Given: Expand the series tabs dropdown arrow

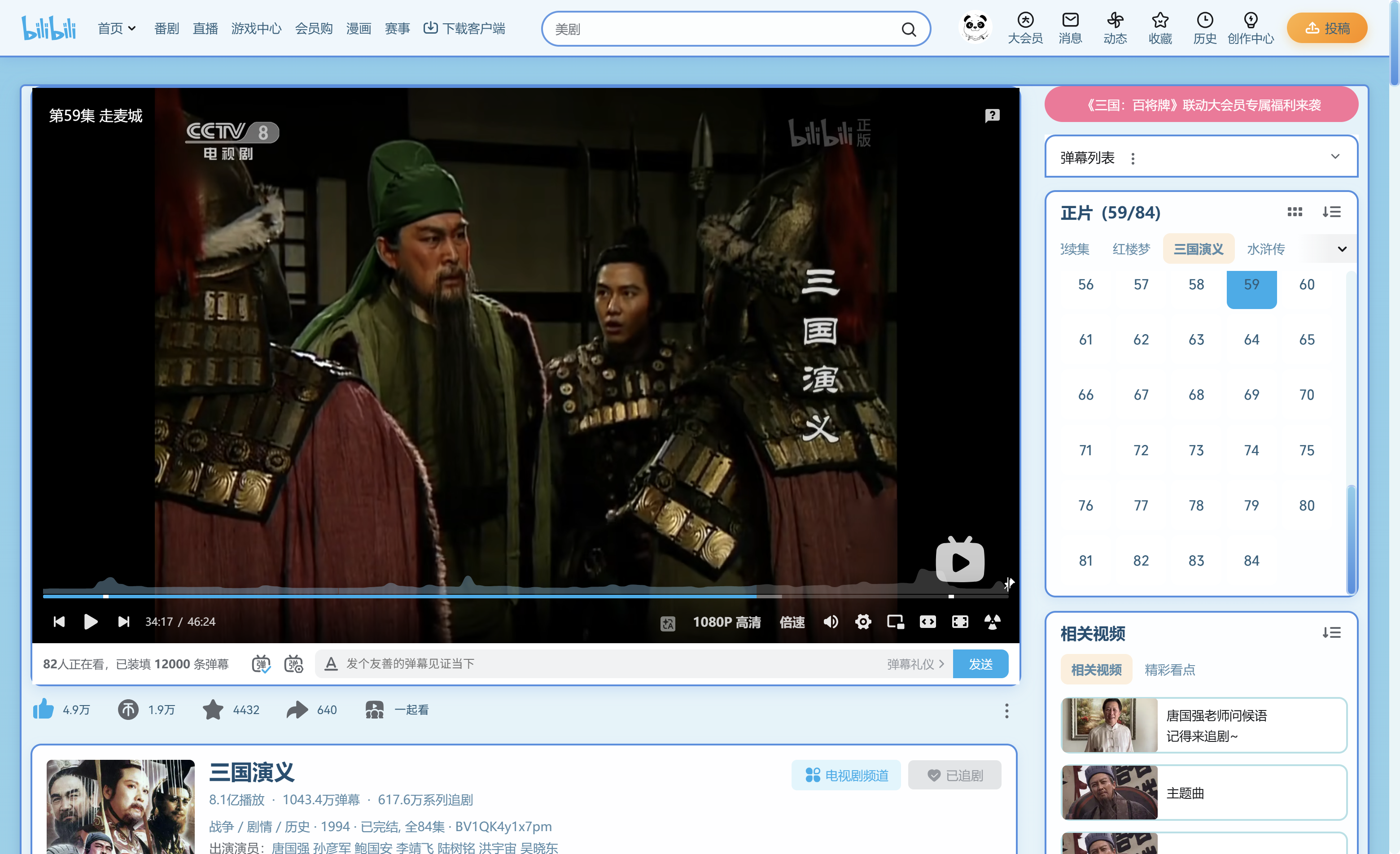Looking at the screenshot, I should (1342, 248).
